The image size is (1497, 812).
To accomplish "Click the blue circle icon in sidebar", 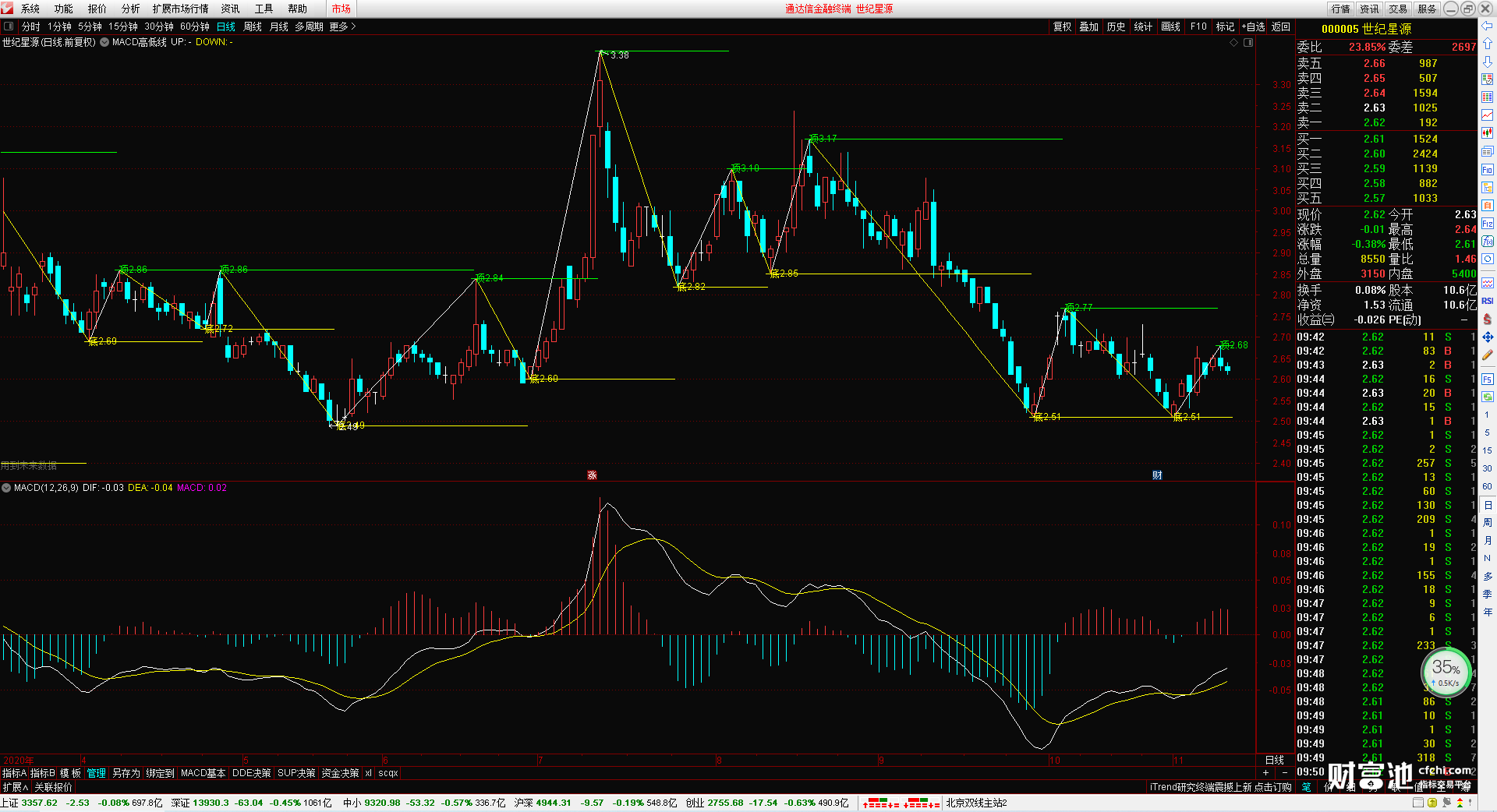I will pos(1487,259).
